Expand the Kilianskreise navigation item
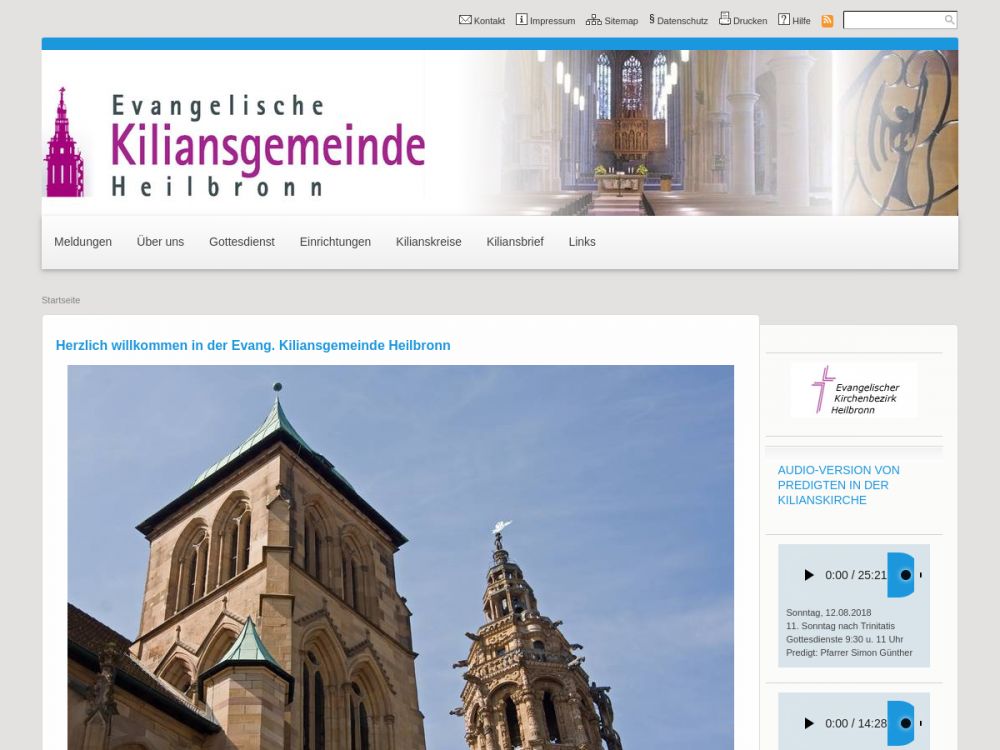 pyautogui.click(x=428, y=242)
